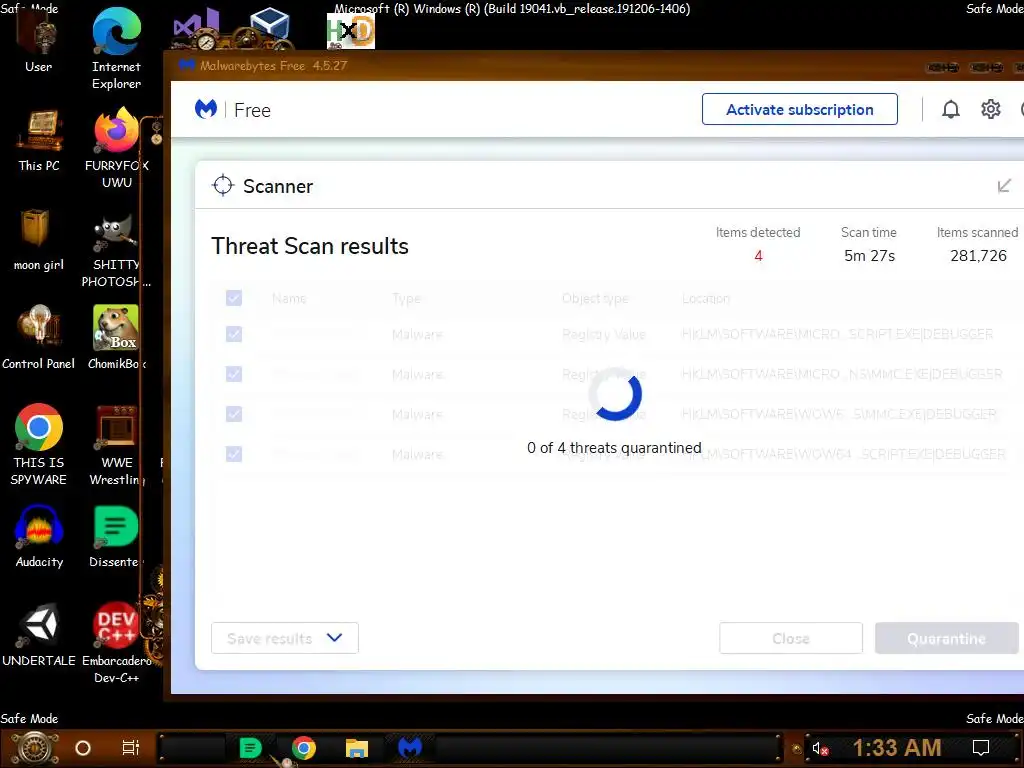1024x768 pixels.
Task: Click the Activate subscription button
Action: [x=799, y=109]
